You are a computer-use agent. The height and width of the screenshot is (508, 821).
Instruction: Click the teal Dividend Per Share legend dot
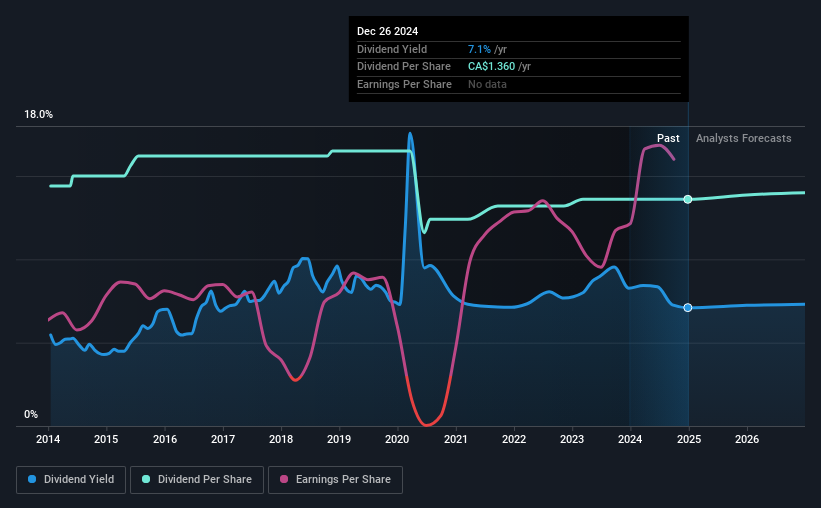click(146, 479)
